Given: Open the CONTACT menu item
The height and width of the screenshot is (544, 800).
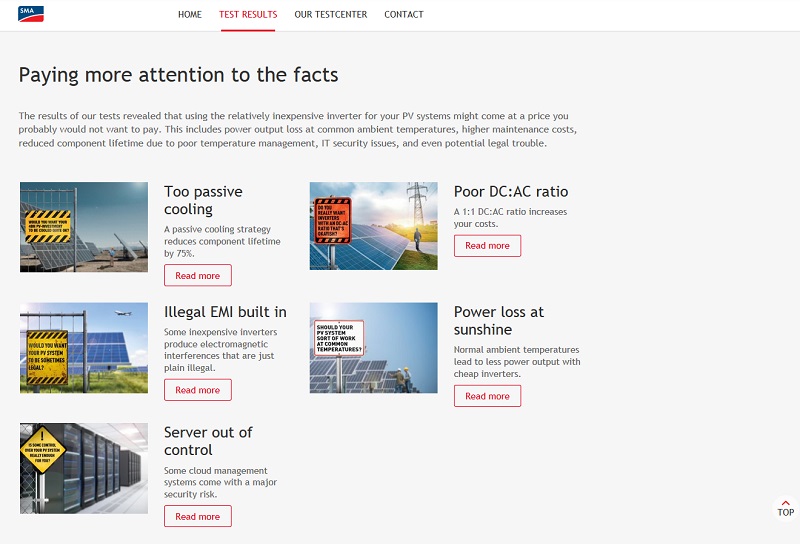Looking at the screenshot, I should click(x=403, y=15).
